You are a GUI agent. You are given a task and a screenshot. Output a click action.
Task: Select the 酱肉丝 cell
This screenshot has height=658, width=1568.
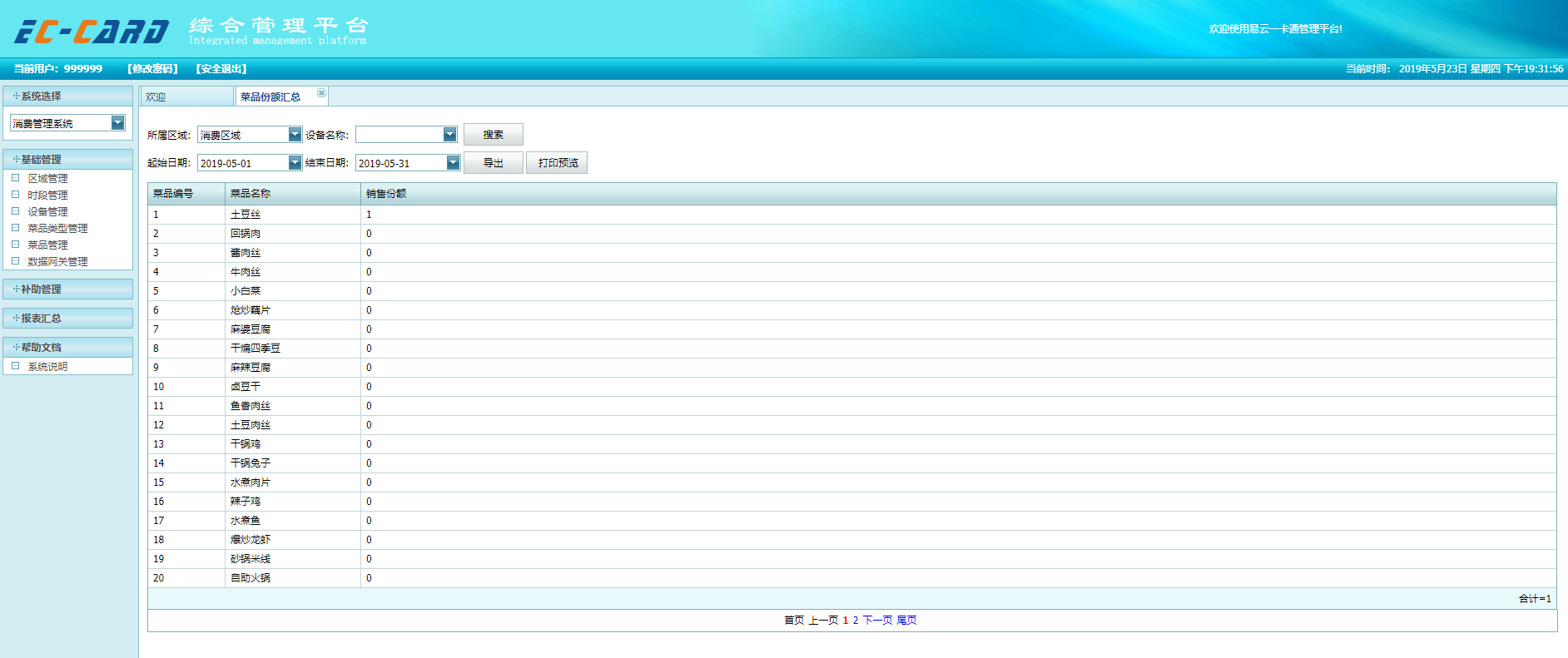pos(293,253)
